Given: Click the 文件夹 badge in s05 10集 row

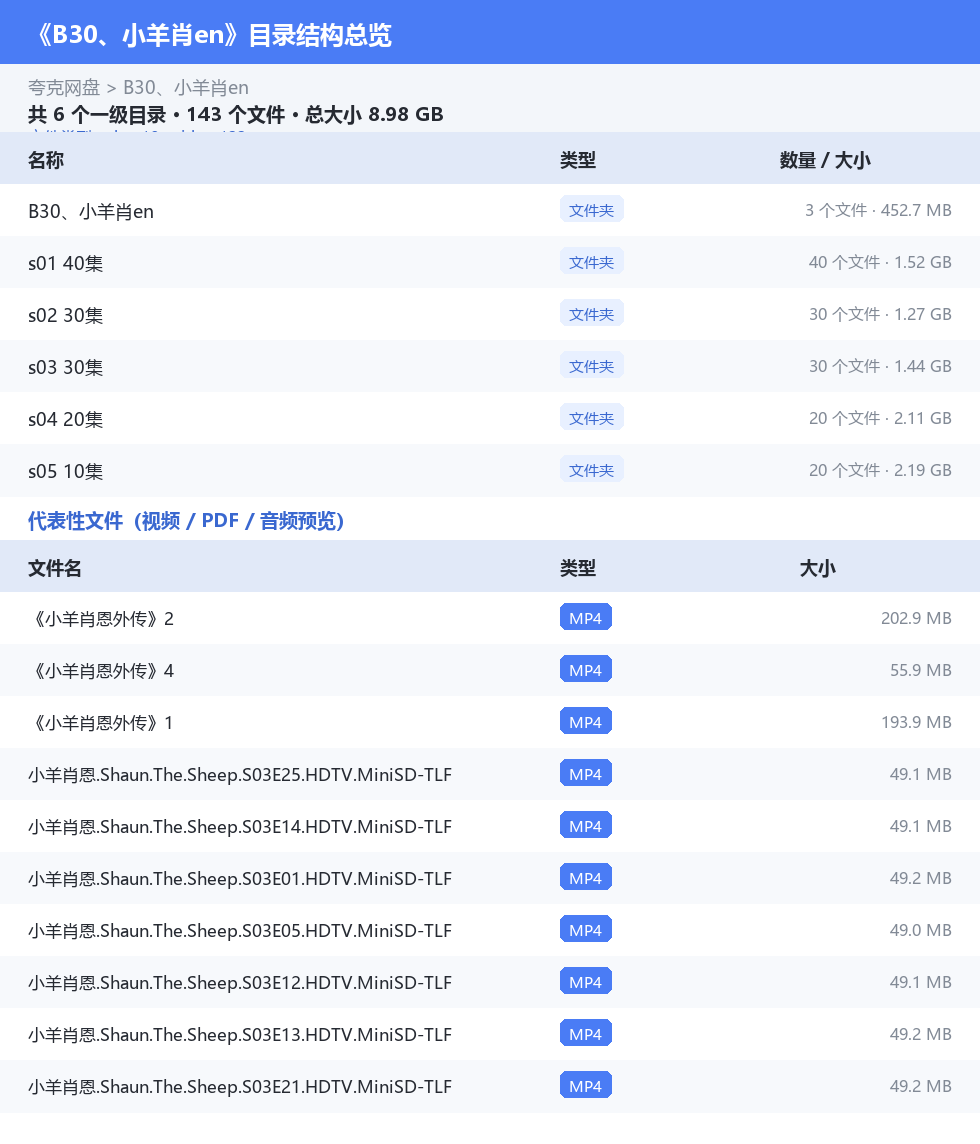Looking at the screenshot, I should [x=592, y=470].
